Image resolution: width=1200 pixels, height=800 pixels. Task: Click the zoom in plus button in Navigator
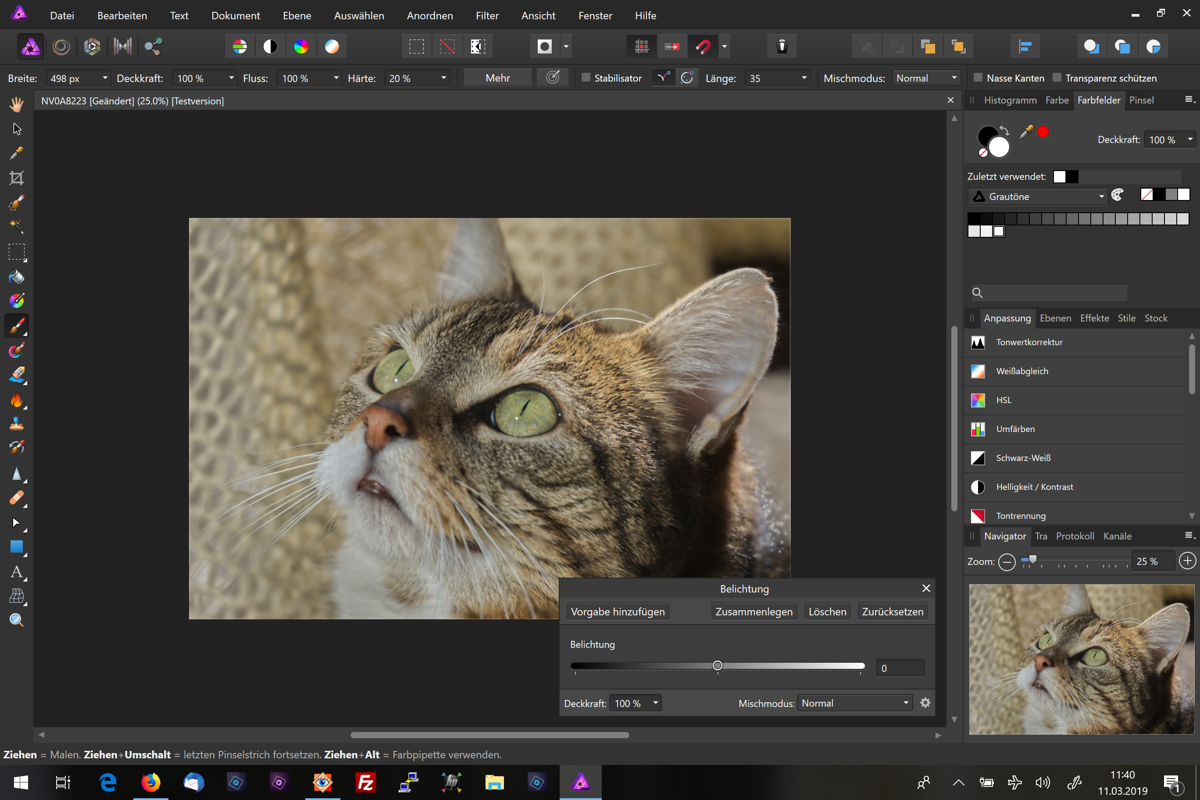[1187, 561]
